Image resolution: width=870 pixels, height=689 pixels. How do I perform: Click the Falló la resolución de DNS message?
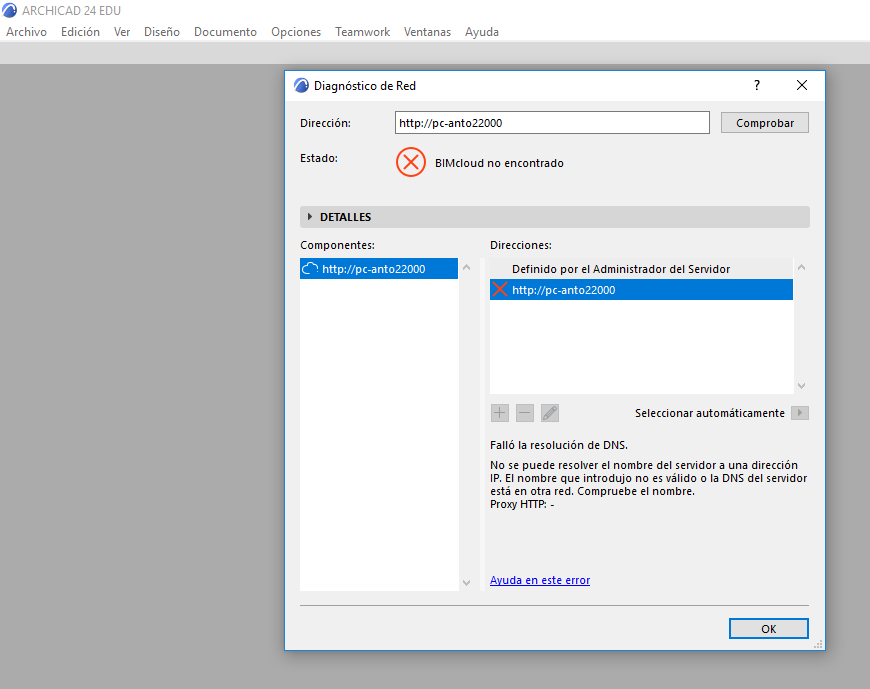(559, 445)
